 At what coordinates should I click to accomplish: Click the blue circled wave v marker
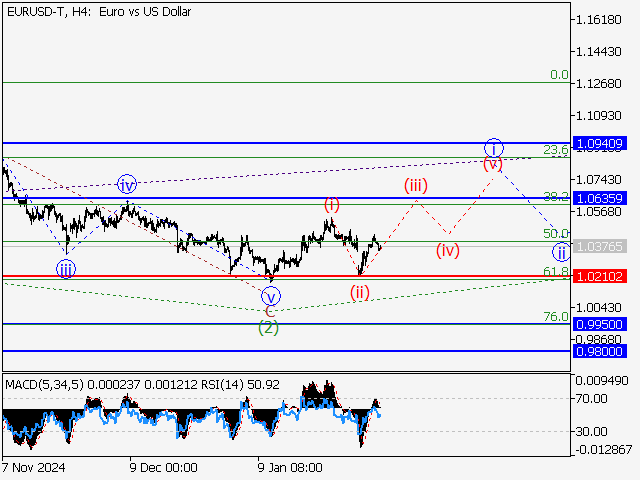point(270,295)
